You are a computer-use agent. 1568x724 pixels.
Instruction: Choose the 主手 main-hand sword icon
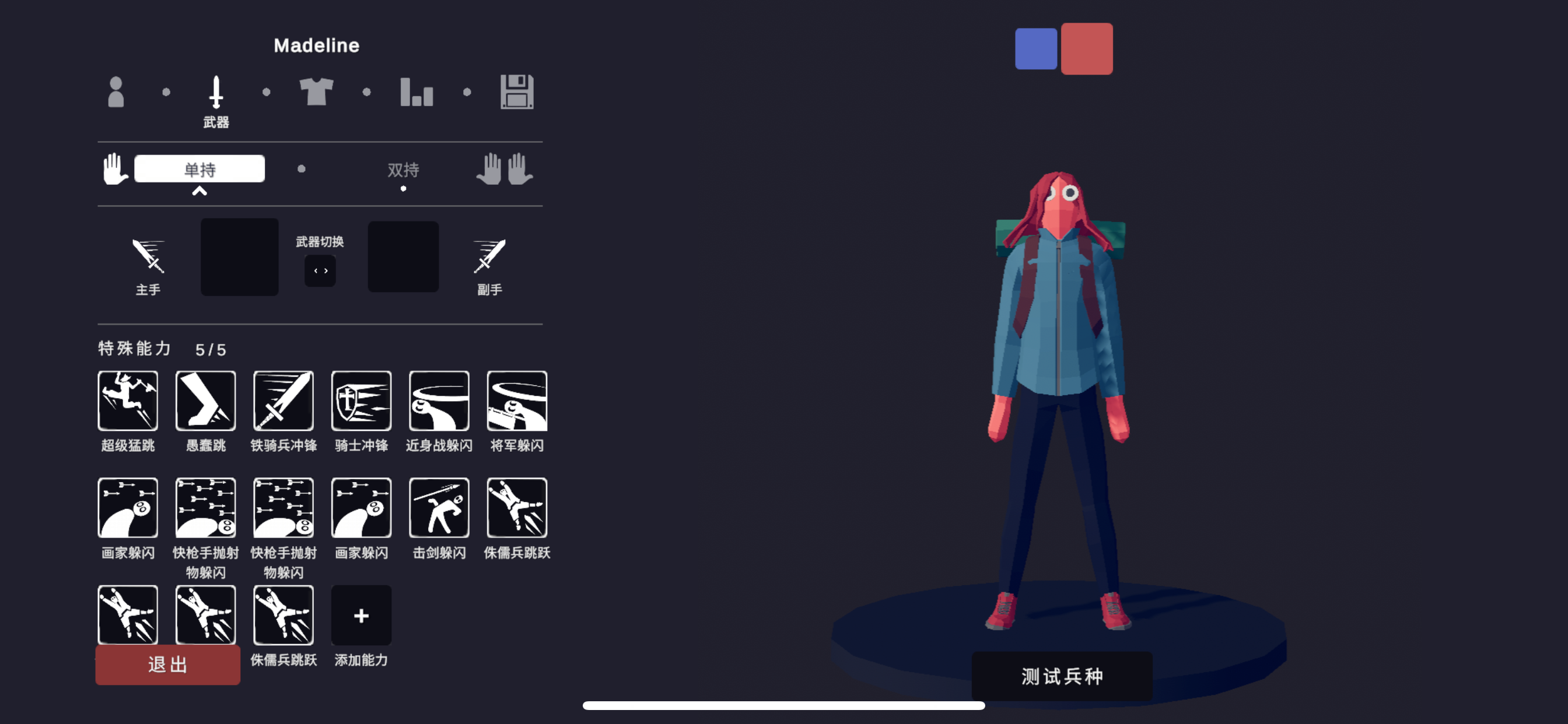(148, 256)
